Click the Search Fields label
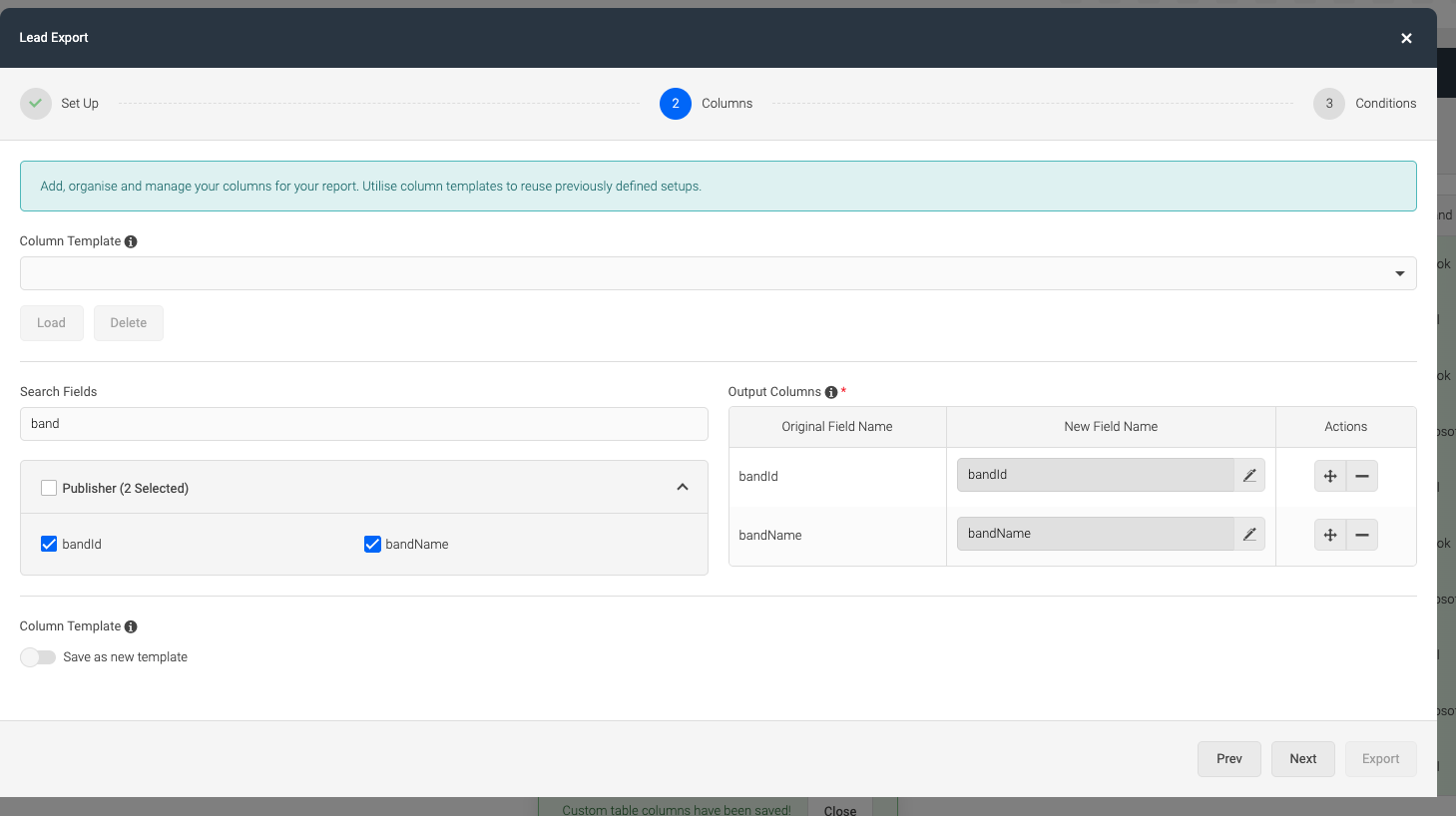This screenshot has height=816, width=1456. point(59,392)
